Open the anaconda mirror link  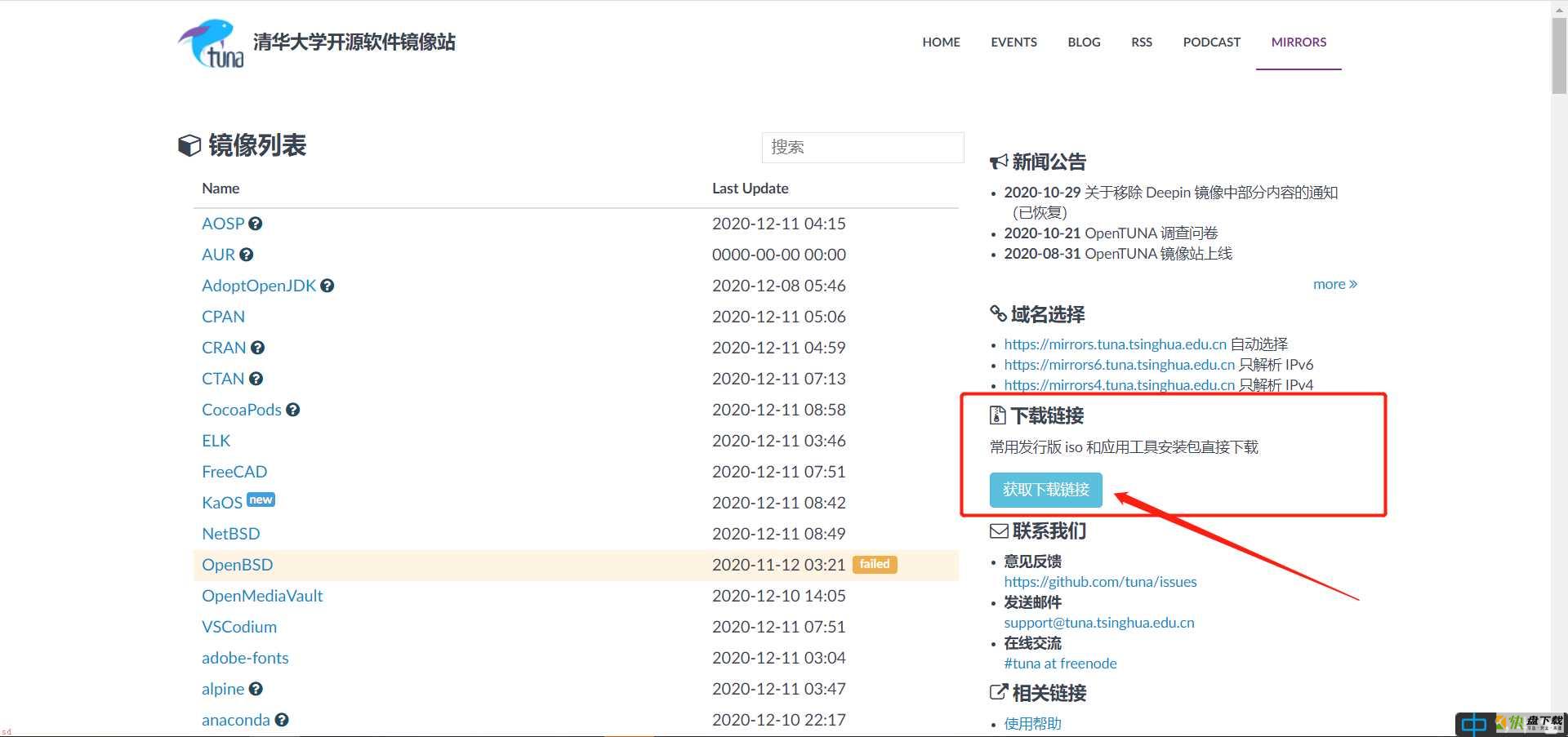(236, 720)
